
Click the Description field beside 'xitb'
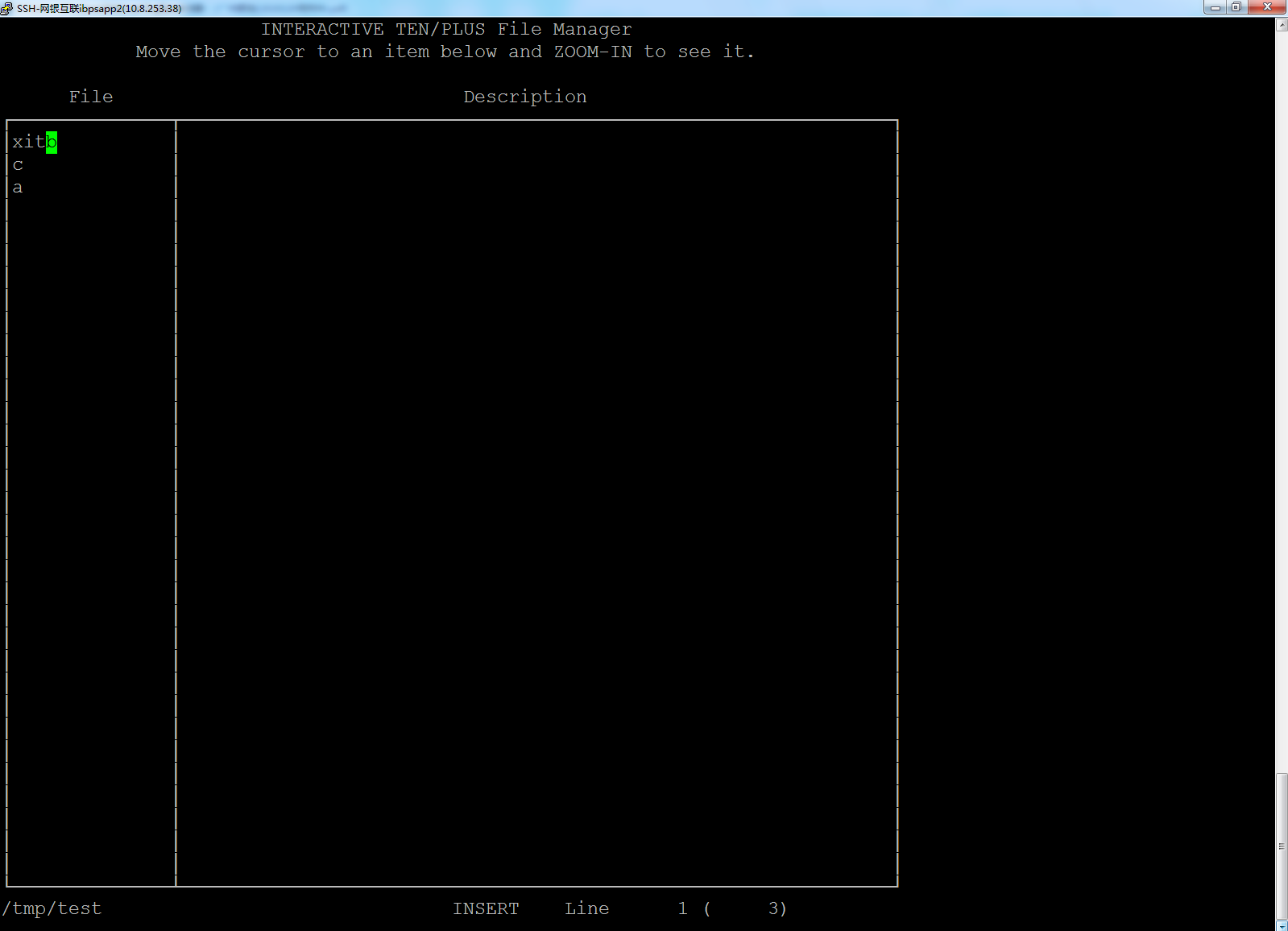coord(536,143)
